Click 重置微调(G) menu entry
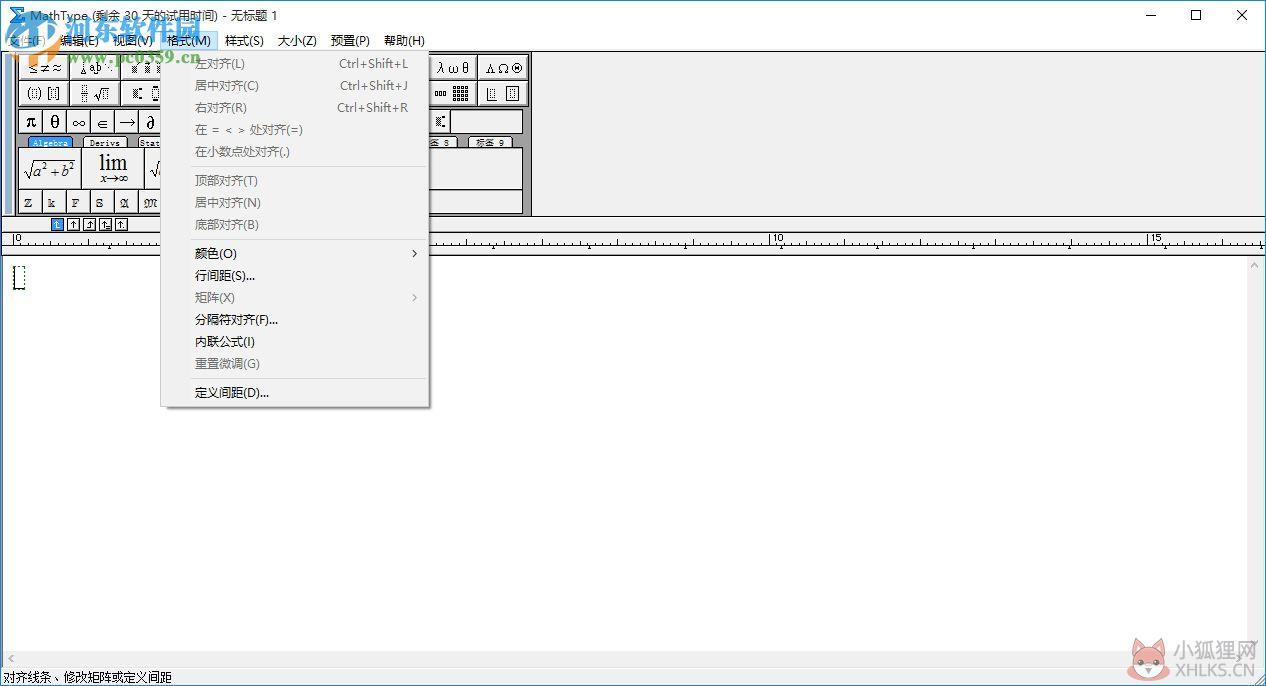This screenshot has width=1266, height=686. pos(295,364)
